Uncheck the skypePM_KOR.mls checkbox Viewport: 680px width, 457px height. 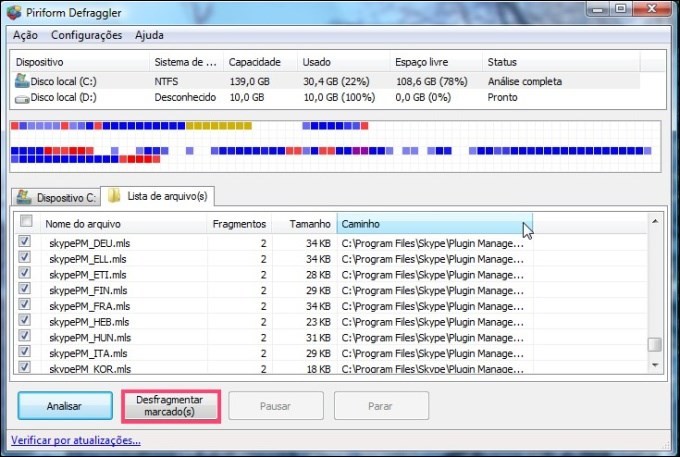(24, 367)
